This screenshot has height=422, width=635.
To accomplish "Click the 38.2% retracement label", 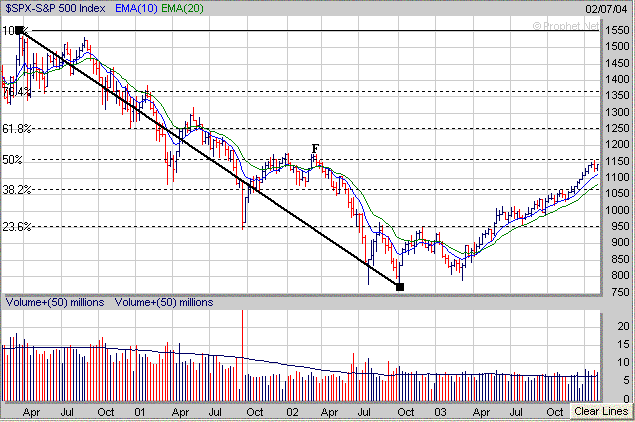I will click(x=17, y=190).
